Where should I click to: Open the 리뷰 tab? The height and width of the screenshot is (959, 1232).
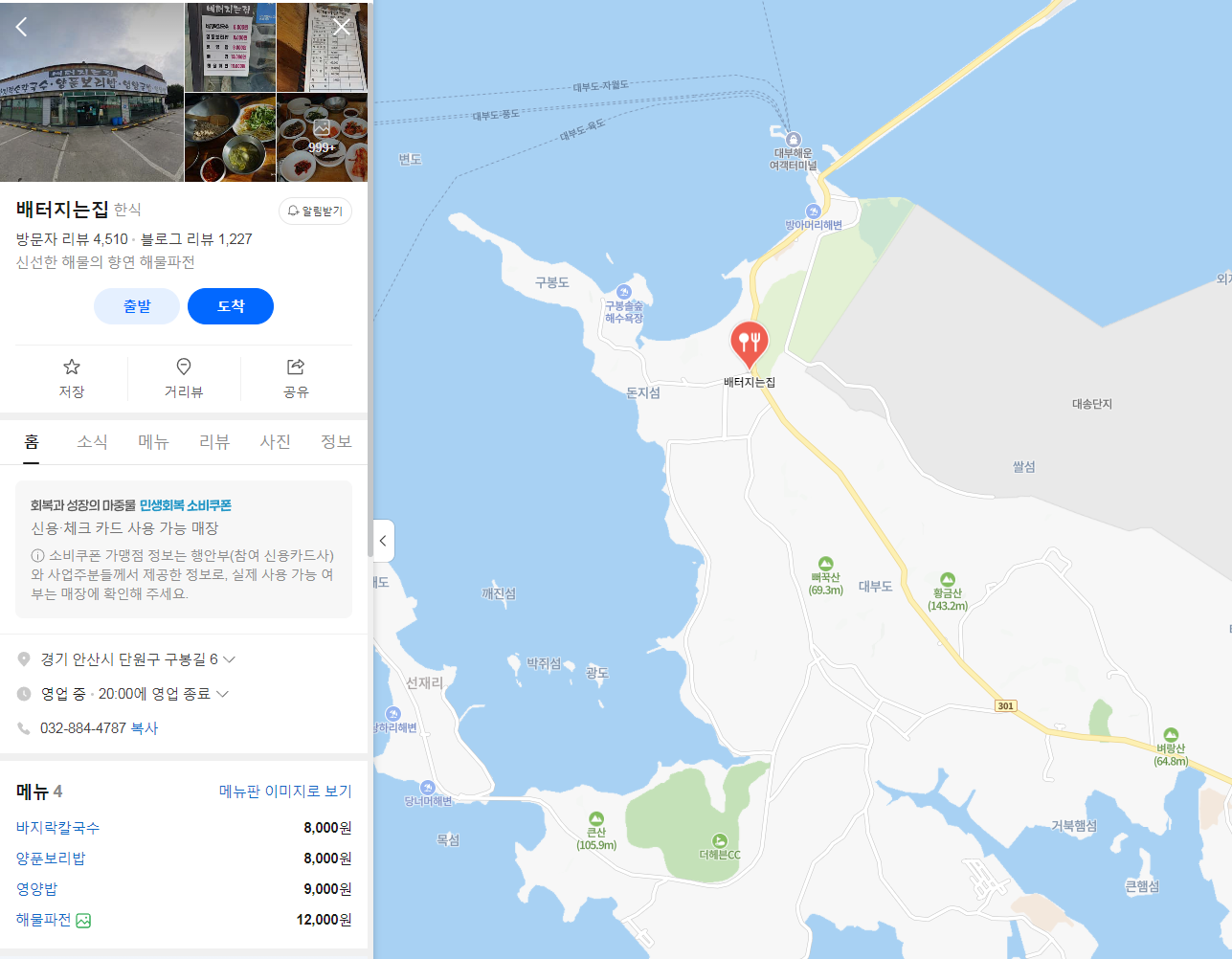click(x=214, y=442)
